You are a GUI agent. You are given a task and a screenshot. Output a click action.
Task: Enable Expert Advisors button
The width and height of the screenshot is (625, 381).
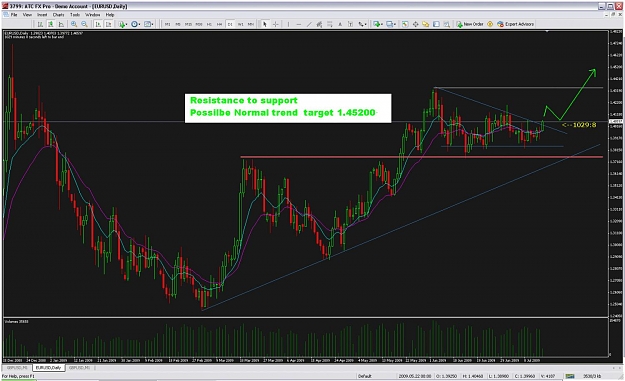(515, 24)
